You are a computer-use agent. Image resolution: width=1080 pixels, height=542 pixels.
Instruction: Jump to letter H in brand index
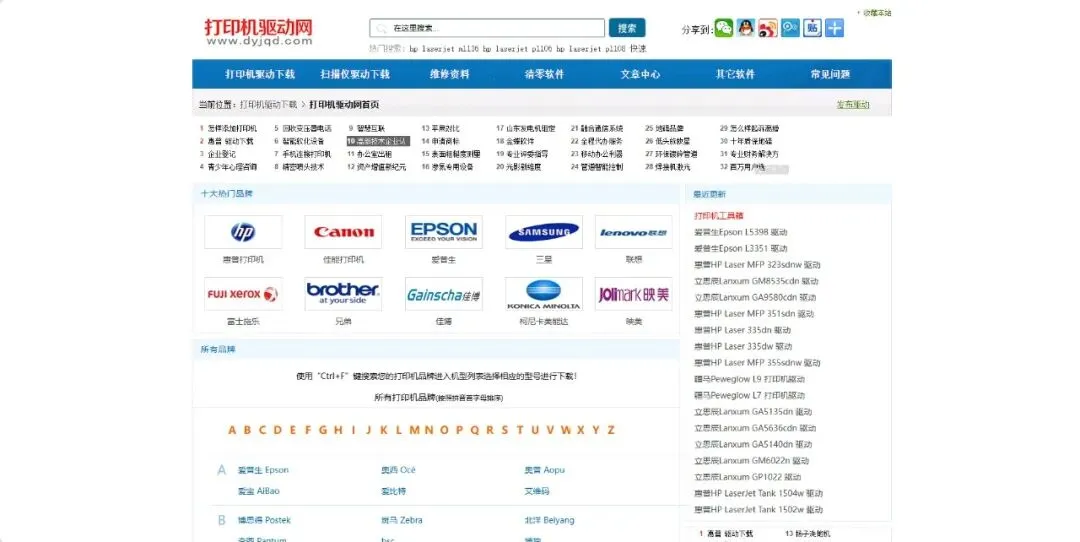click(x=338, y=430)
